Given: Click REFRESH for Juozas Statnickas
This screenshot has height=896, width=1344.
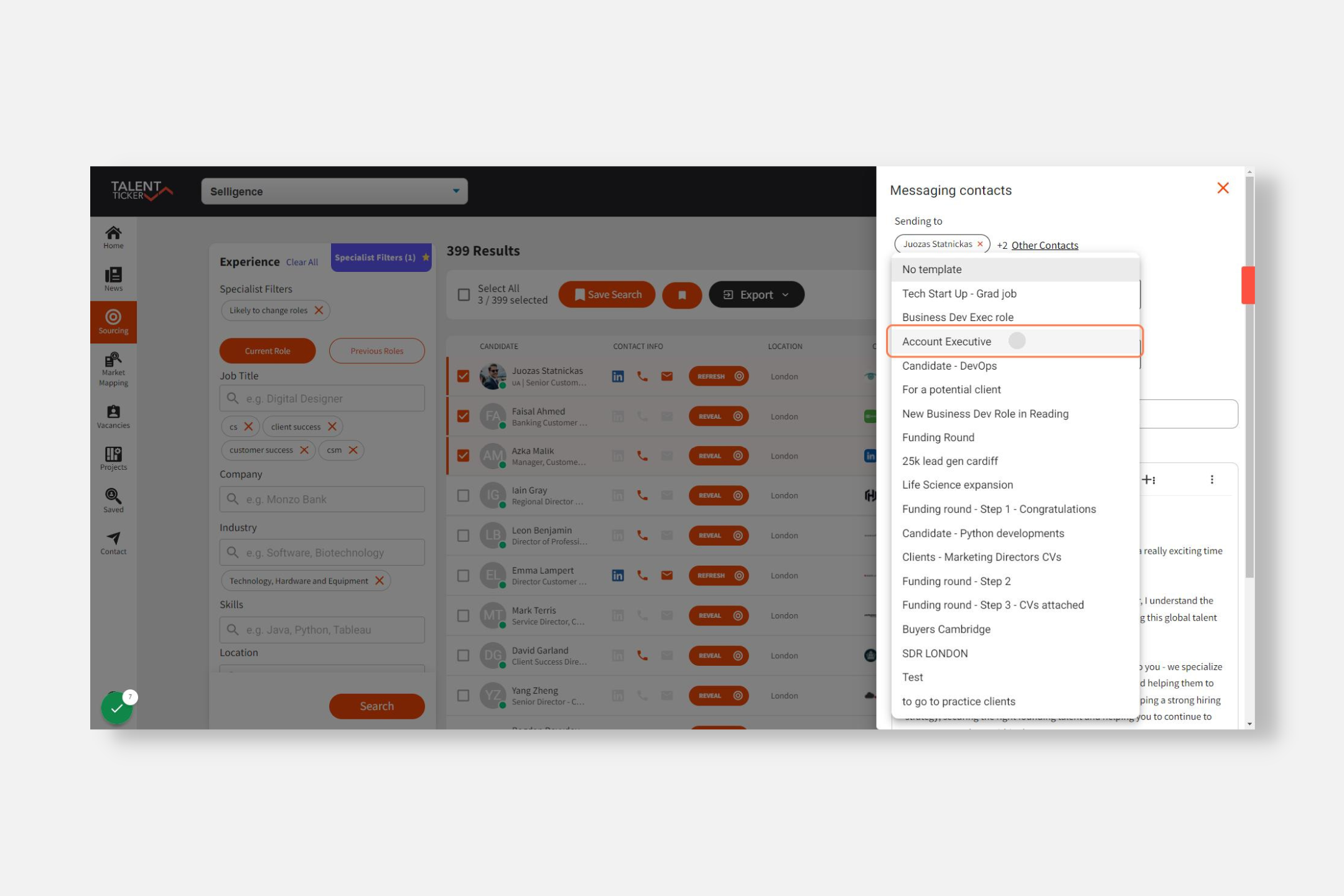Looking at the screenshot, I should point(718,376).
